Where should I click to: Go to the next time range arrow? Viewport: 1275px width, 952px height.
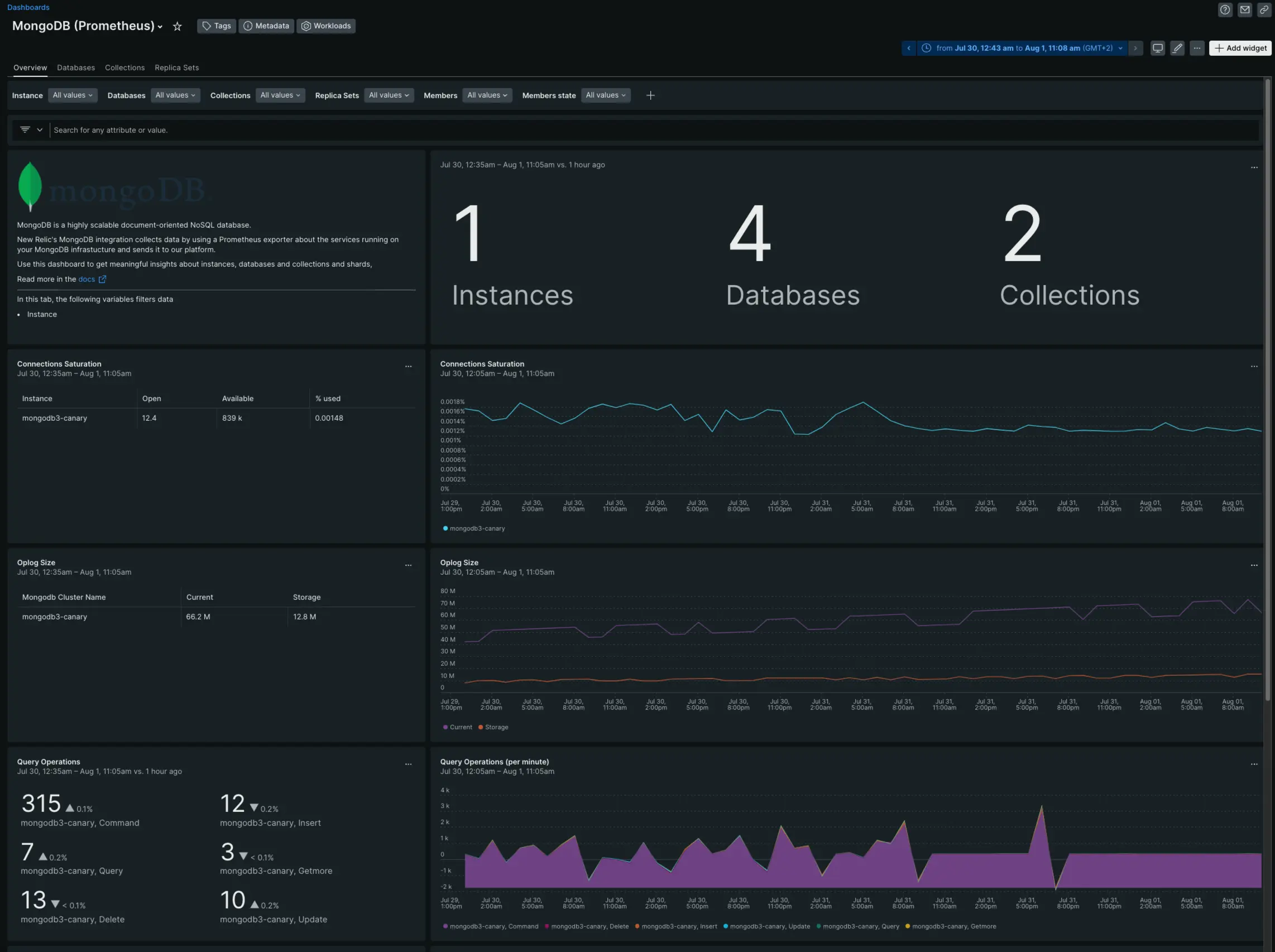coord(1135,49)
